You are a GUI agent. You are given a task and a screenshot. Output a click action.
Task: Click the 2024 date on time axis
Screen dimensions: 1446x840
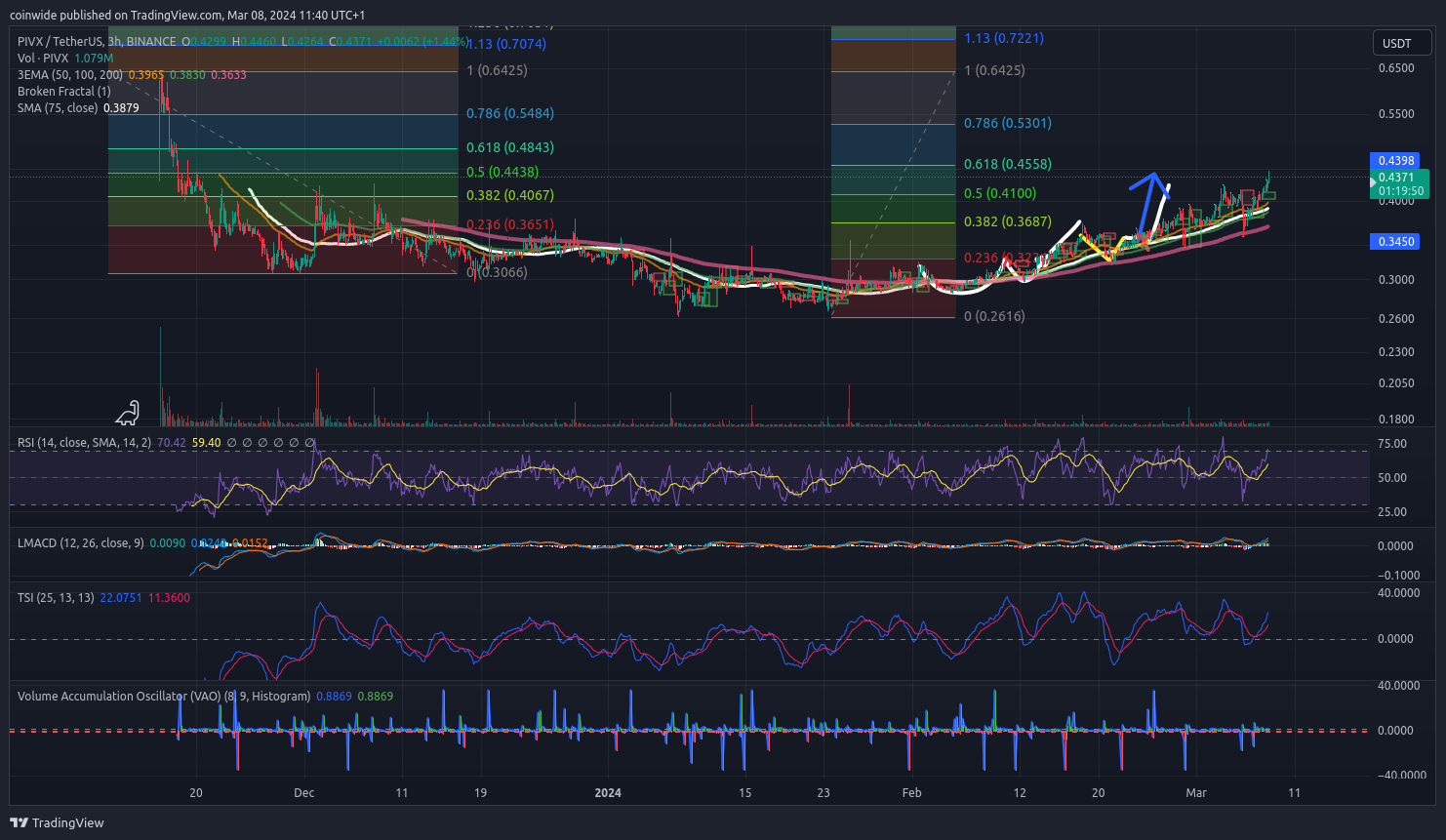coord(608,793)
